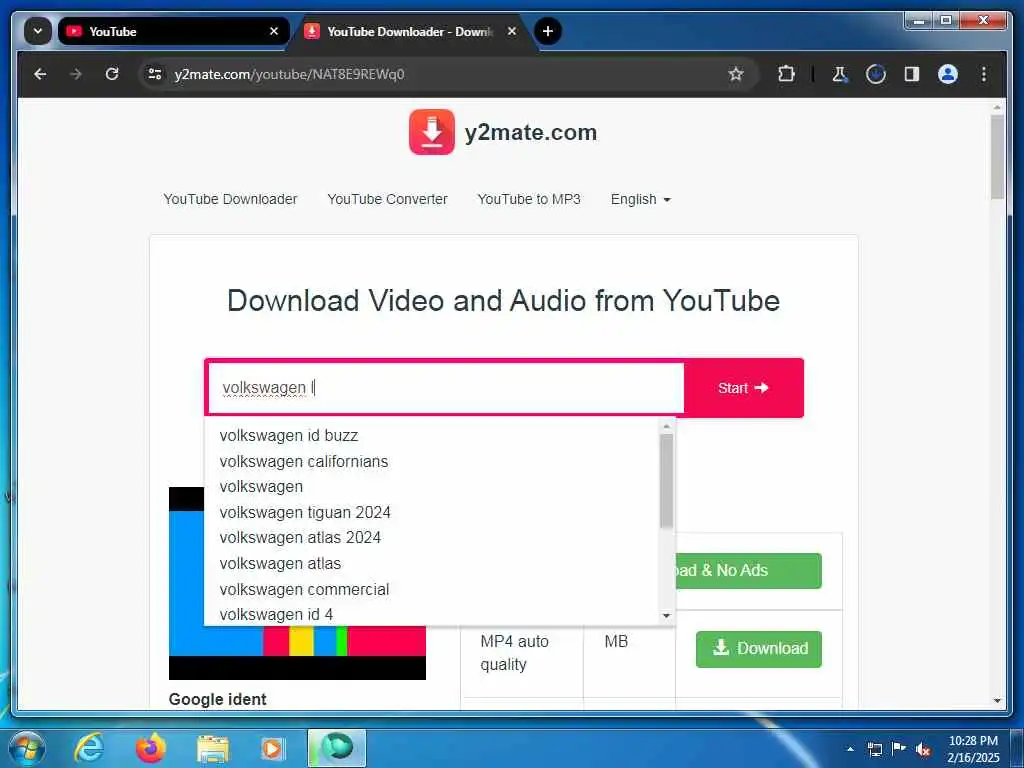Open Windows Explorer folder in taskbar
Viewport: 1024px width, 768px height.
point(213,749)
